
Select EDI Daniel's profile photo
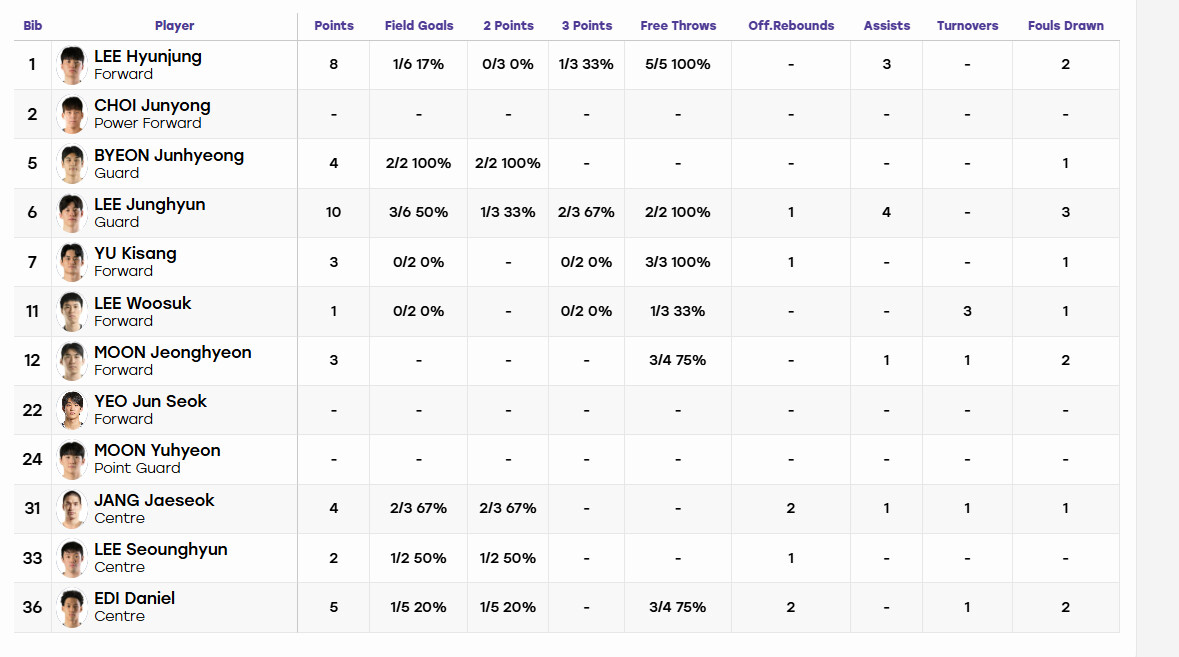[x=72, y=607]
